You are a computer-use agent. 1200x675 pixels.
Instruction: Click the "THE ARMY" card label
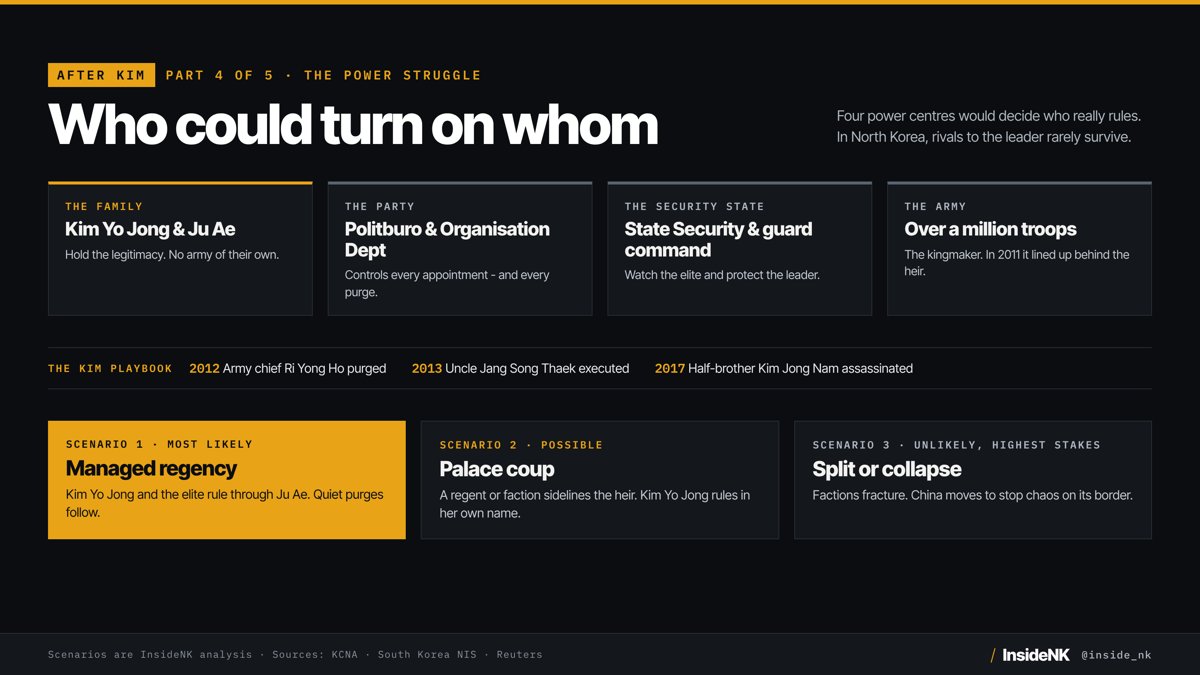tap(935, 206)
